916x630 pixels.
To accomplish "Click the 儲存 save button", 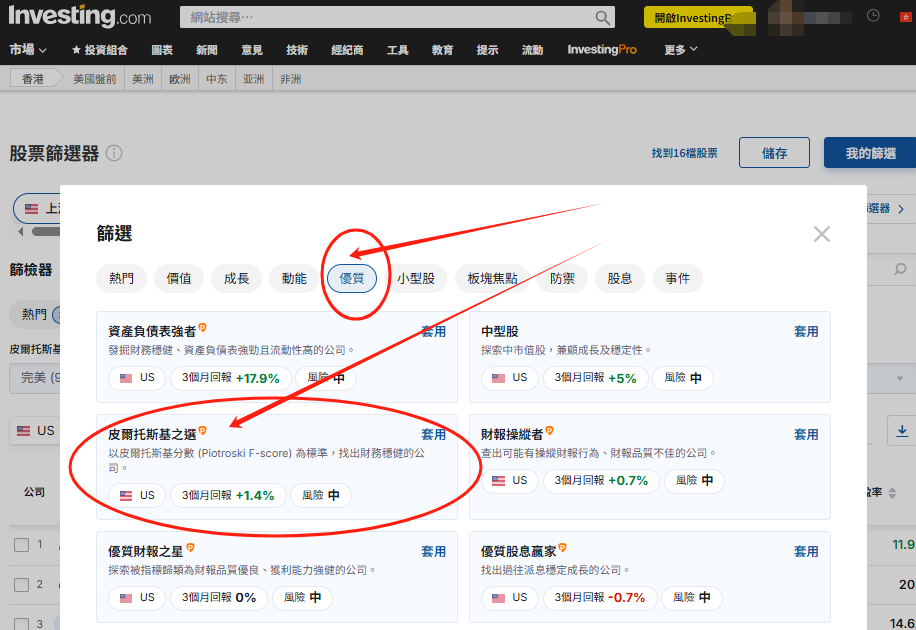I will pos(774,153).
